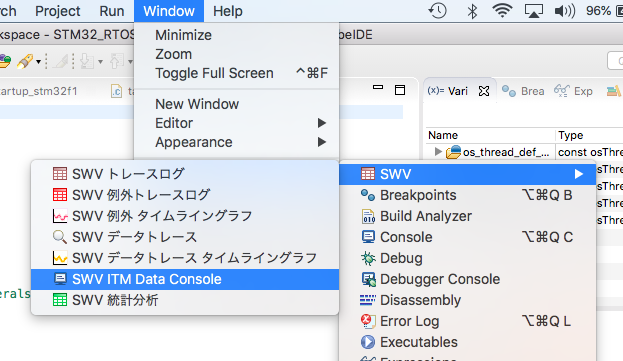The height and width of the screenshot is (361, 623).
Task: Open SWV 例外トレースログ view
Action: click(185, 195)
